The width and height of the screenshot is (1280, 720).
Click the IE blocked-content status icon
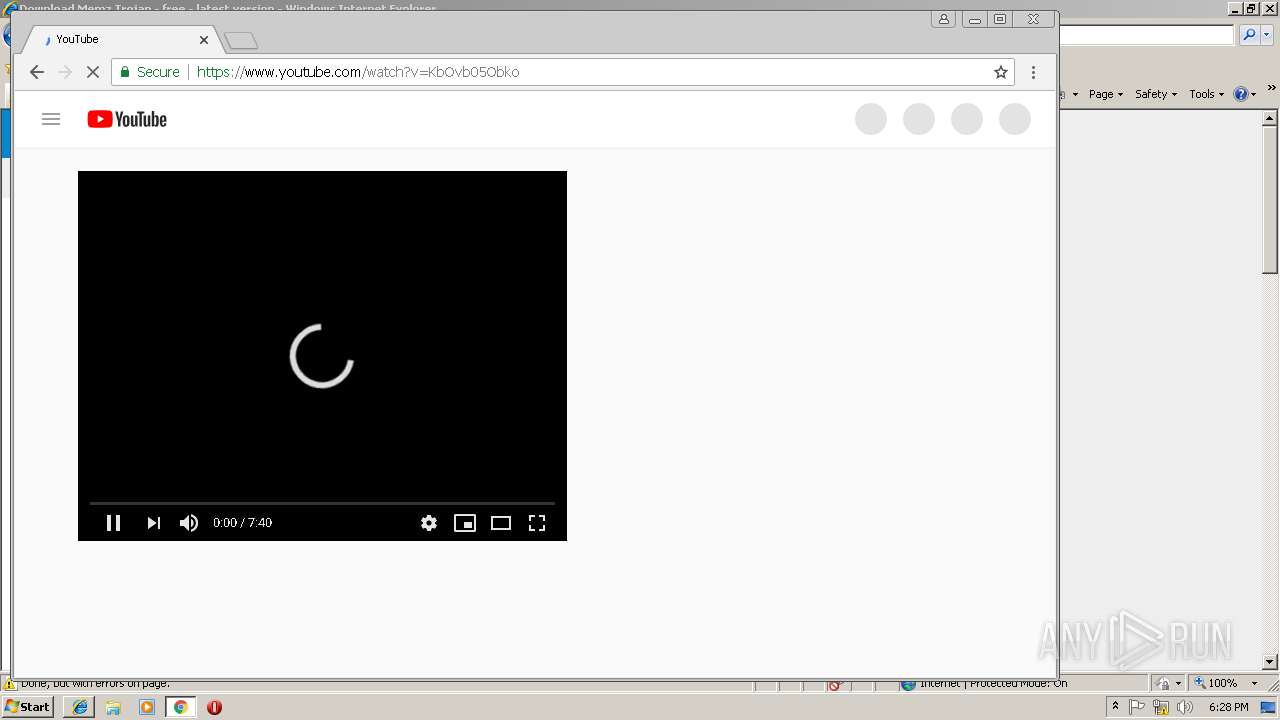pos(835,685)
